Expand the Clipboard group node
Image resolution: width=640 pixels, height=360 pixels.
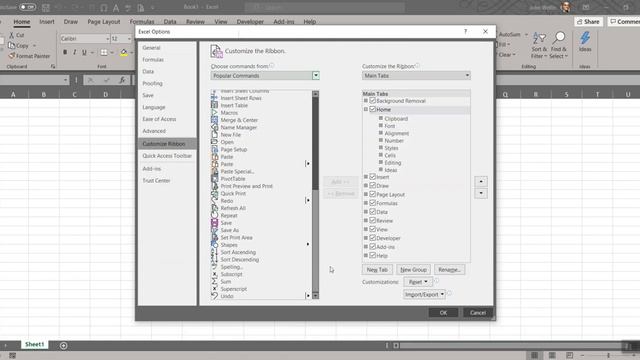coord(380,118)
